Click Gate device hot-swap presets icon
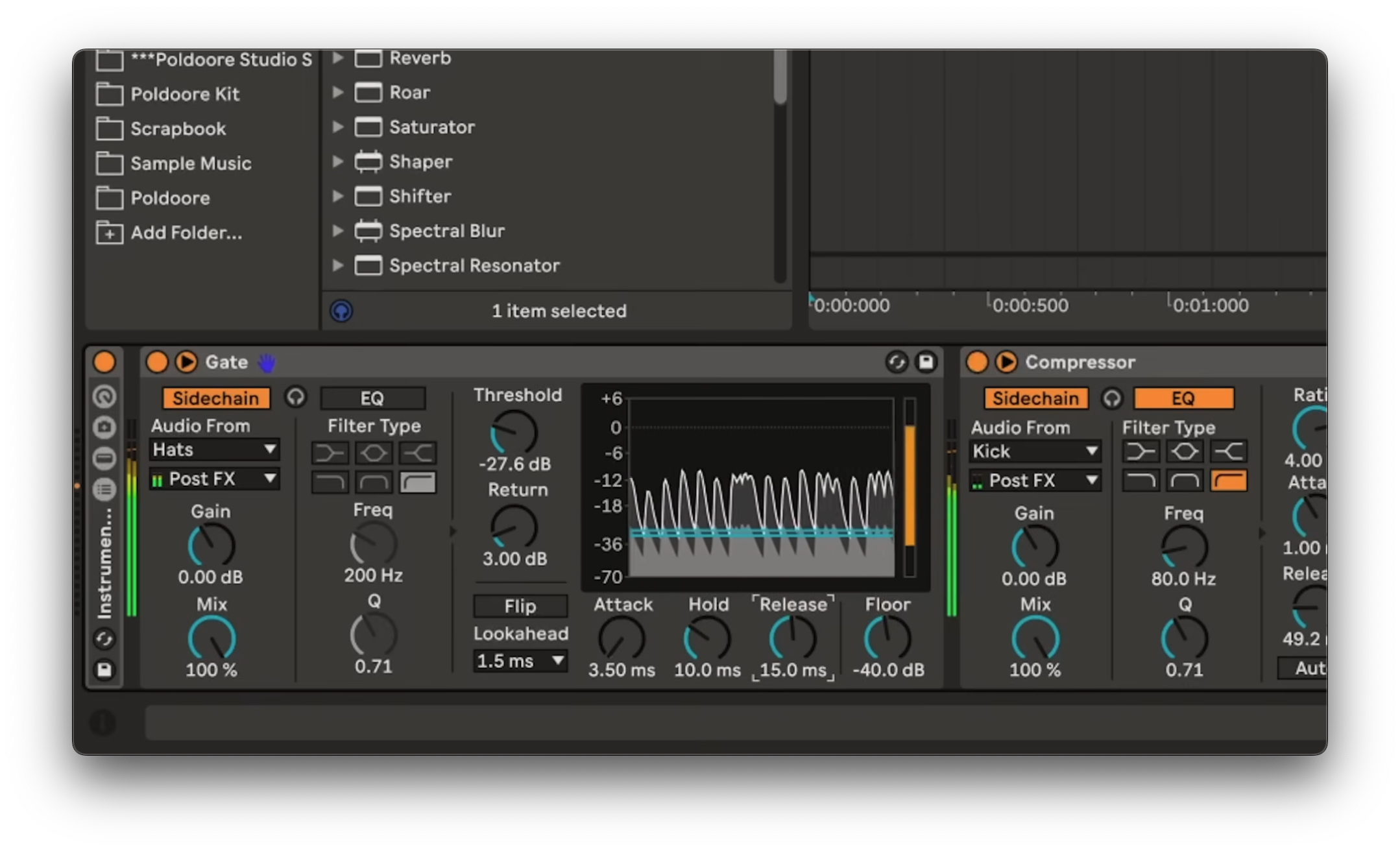Screen dimensions: 1400x851 click(x=896, y=362)
